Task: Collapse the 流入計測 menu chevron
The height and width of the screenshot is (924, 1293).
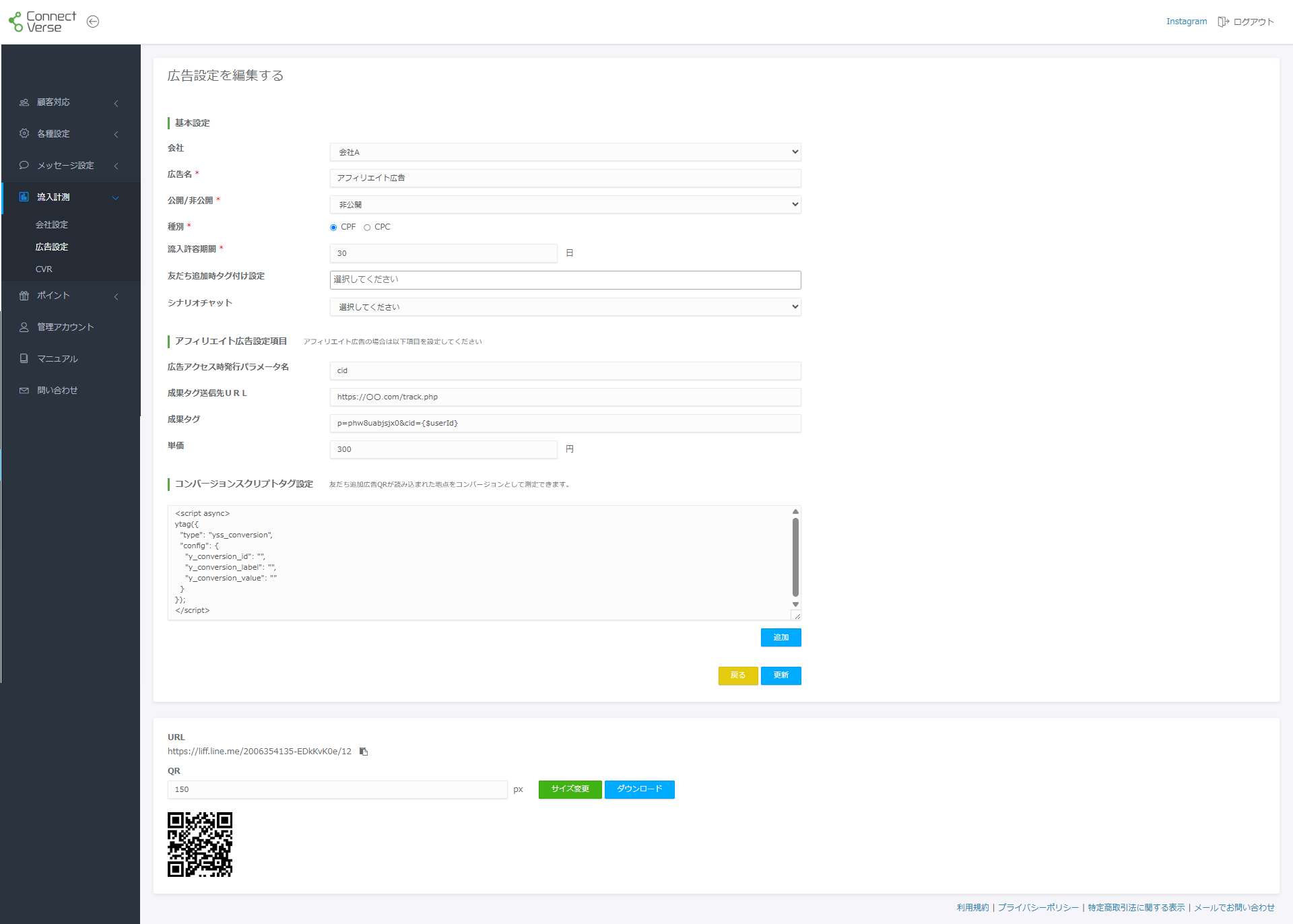Action: [116, 197]
